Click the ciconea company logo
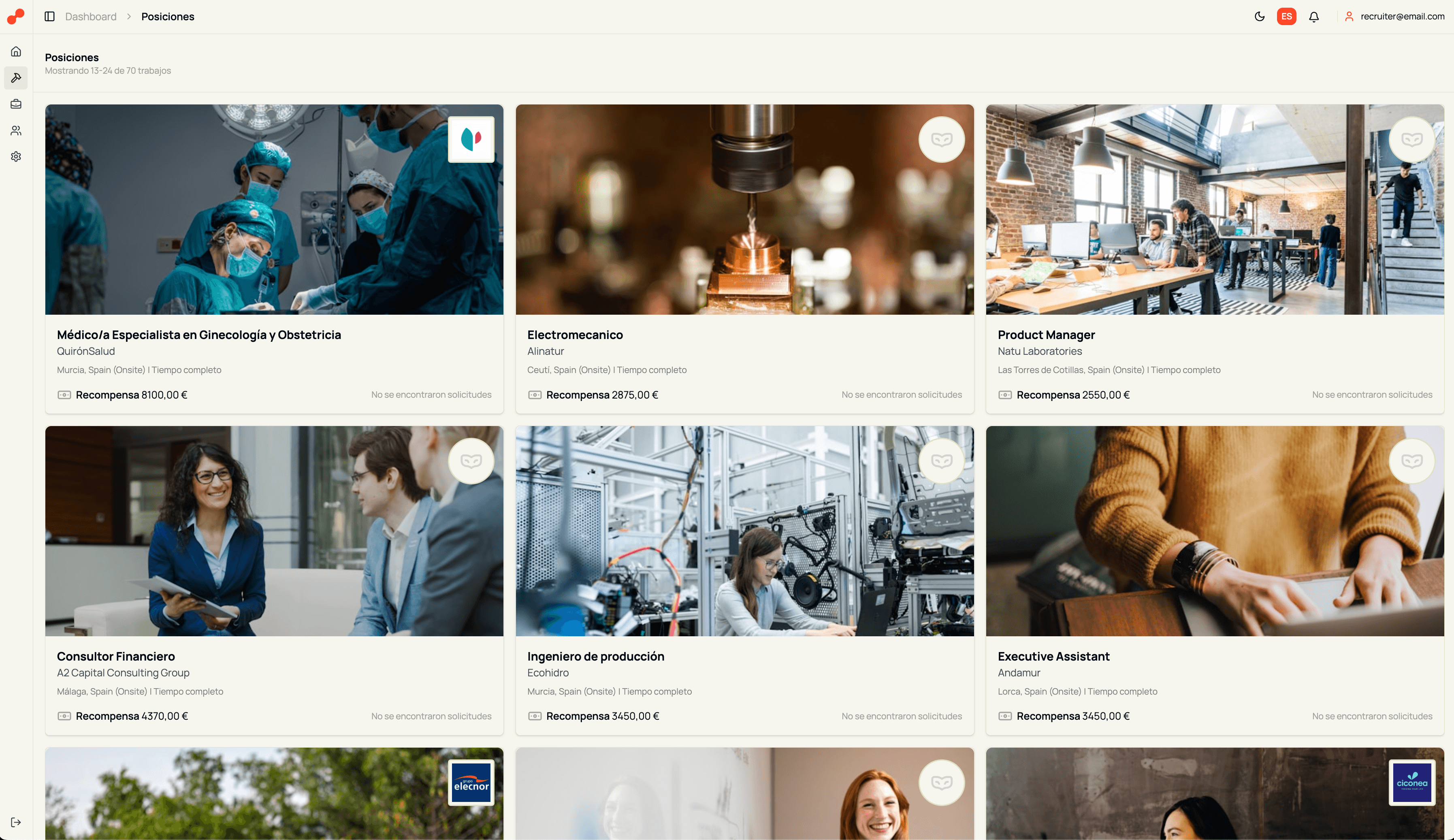The height and width of the screenshot is (840, 1454). click(x=1411, y=783)
